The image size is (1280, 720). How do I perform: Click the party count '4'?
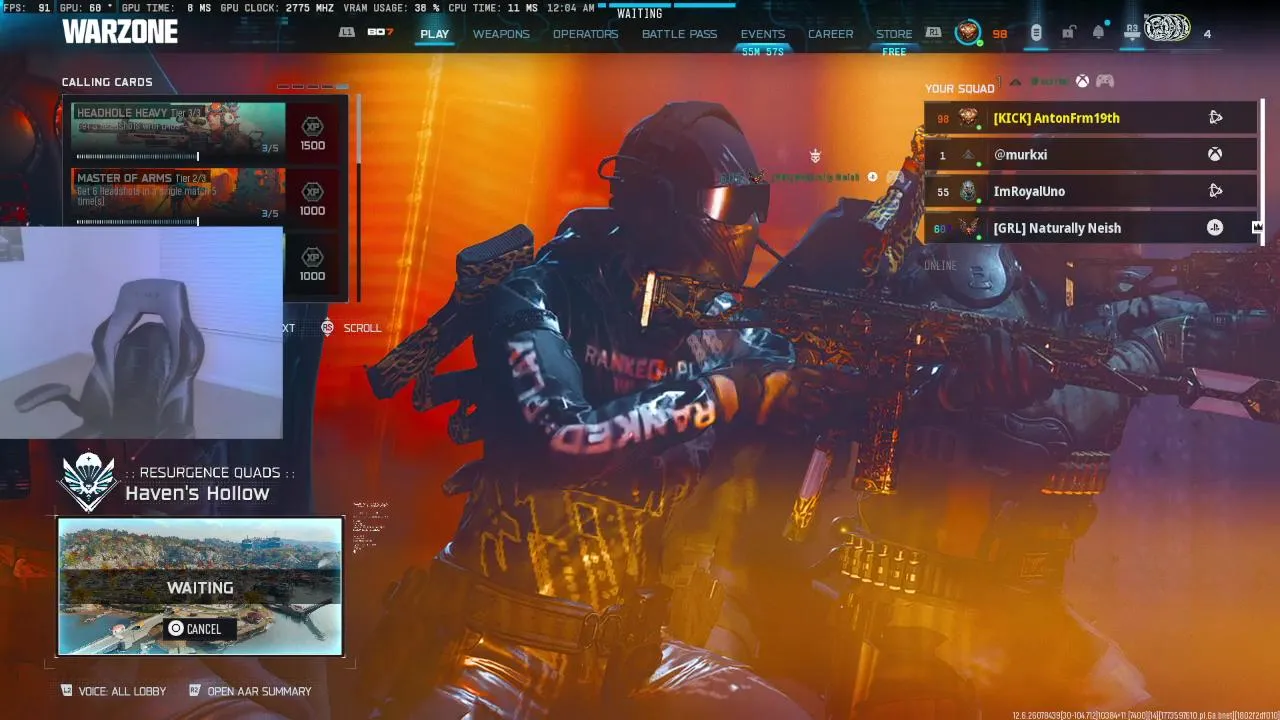[1207, 34]
